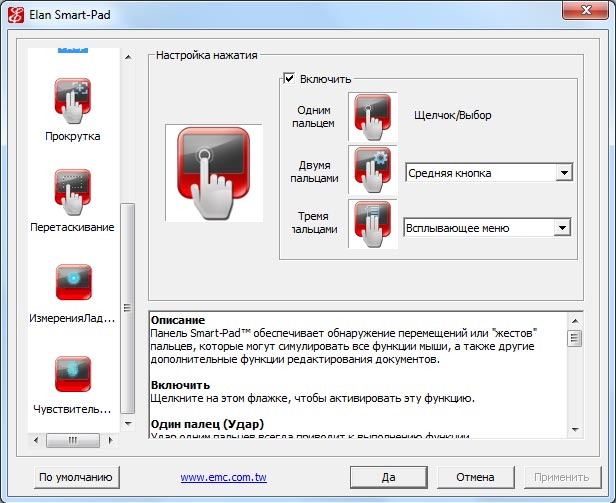
Task: Click description panel scroll down arrow
Action: pos(575,429)
